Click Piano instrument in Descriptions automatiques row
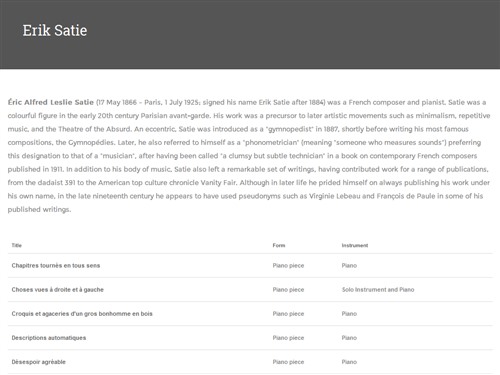This screenshot has width=500, height=375. [349, 338]
